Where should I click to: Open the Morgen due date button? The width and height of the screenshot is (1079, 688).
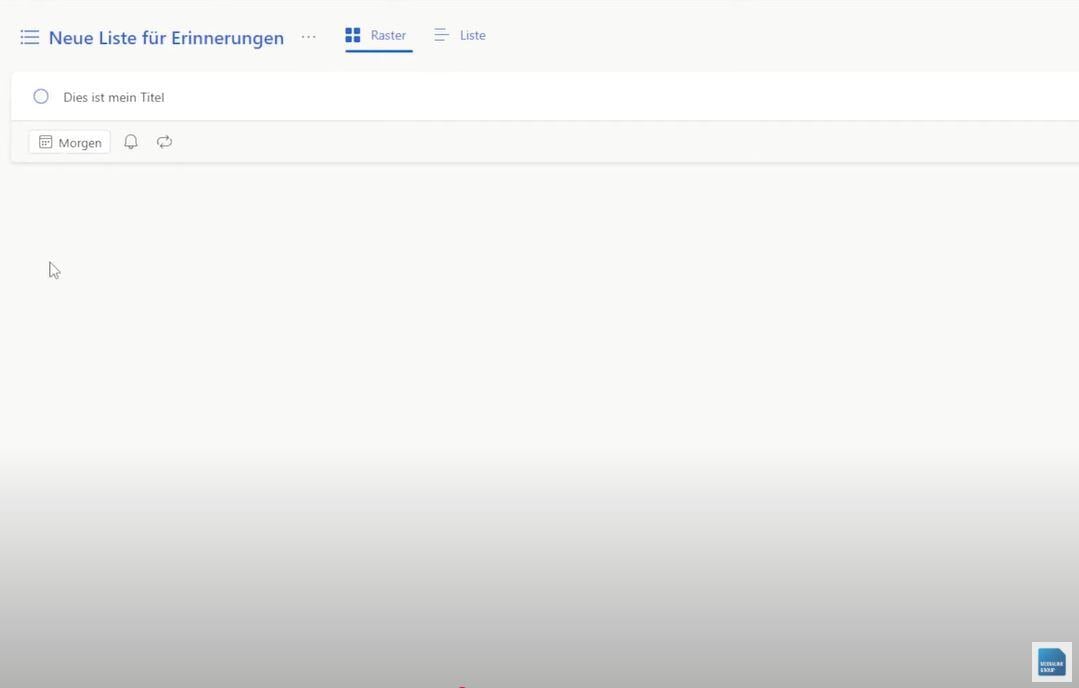(70, 142)
